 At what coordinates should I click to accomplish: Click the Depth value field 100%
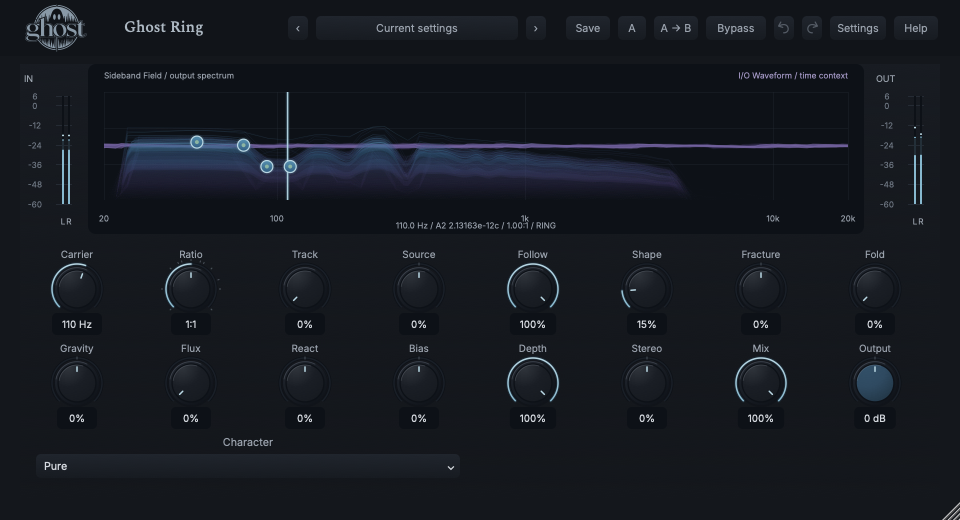(x=533, y=418)
